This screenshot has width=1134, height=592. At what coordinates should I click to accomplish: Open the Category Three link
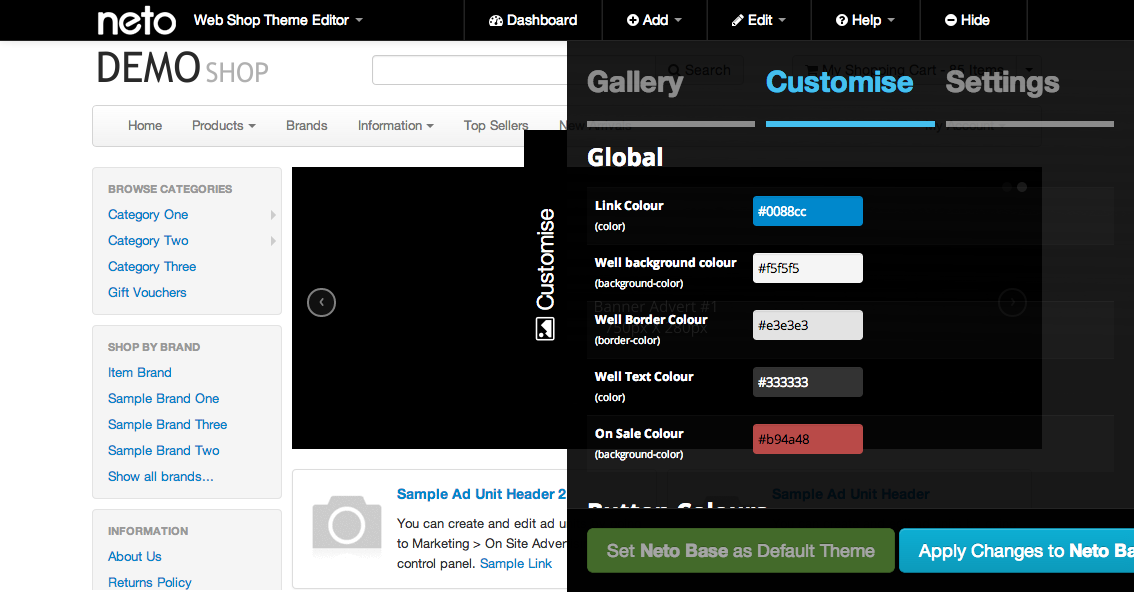click(152, 267)
